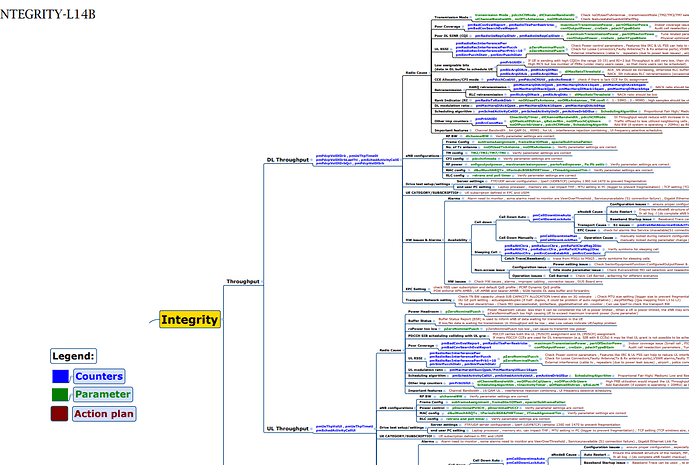Image resolution: width=689 pixels, height=465 pixels.
Task: Select the Operation Cause node
Action: (598, 238)
